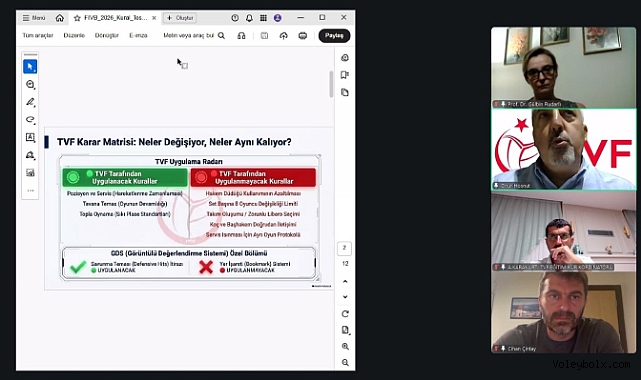Star the FIVB_2026_Kural document tab
641x380 pixels.
(x=77, y=18)
